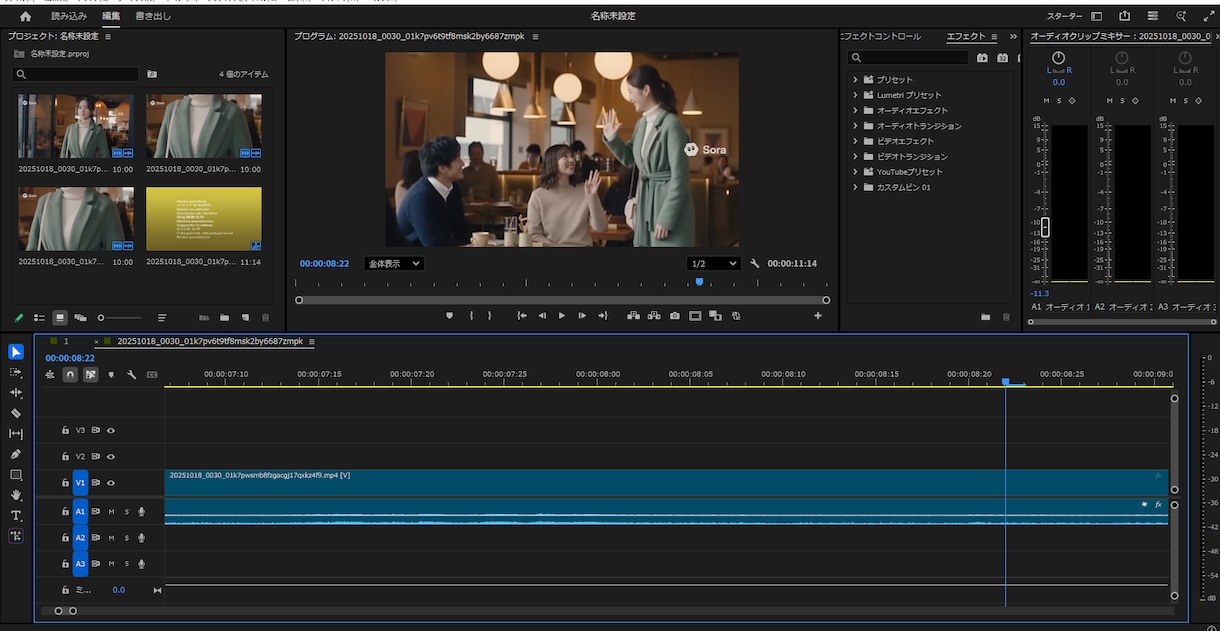This screenshot has width=1220, height=631.
Task: Click New Bin folder icon in Project panel
Action: coord(225,318)
